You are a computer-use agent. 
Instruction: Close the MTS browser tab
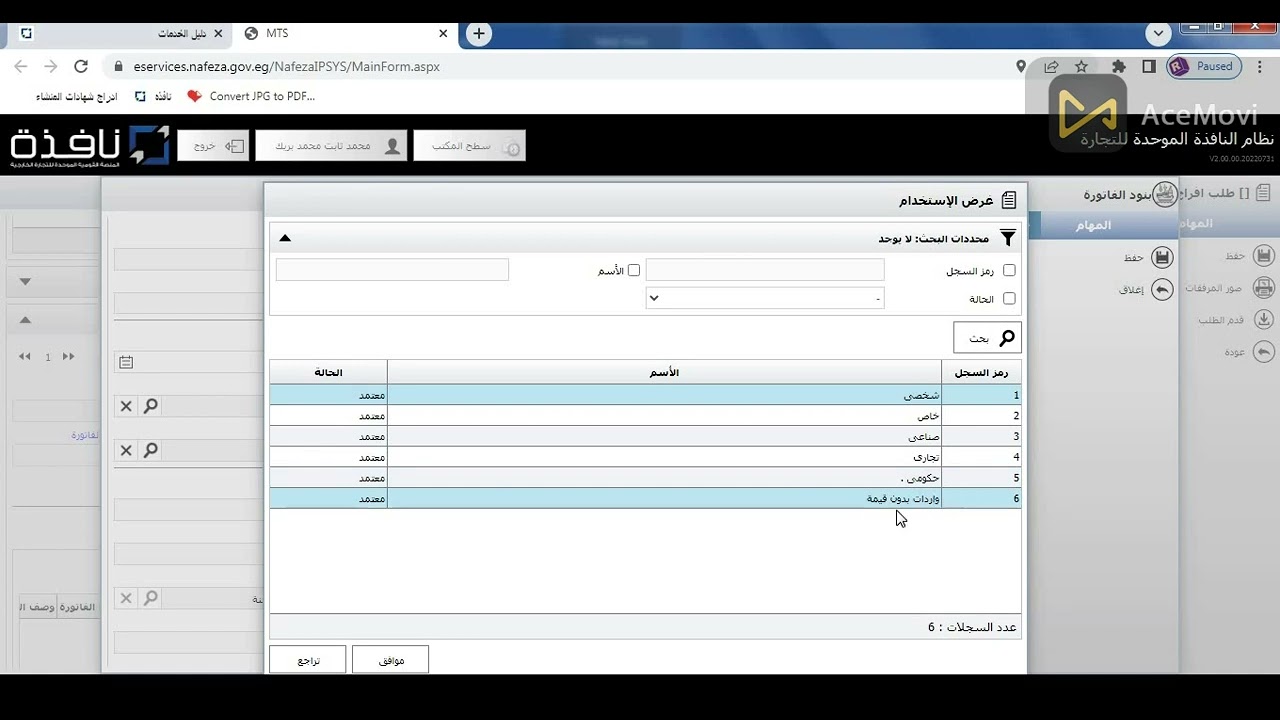point(443,33)
